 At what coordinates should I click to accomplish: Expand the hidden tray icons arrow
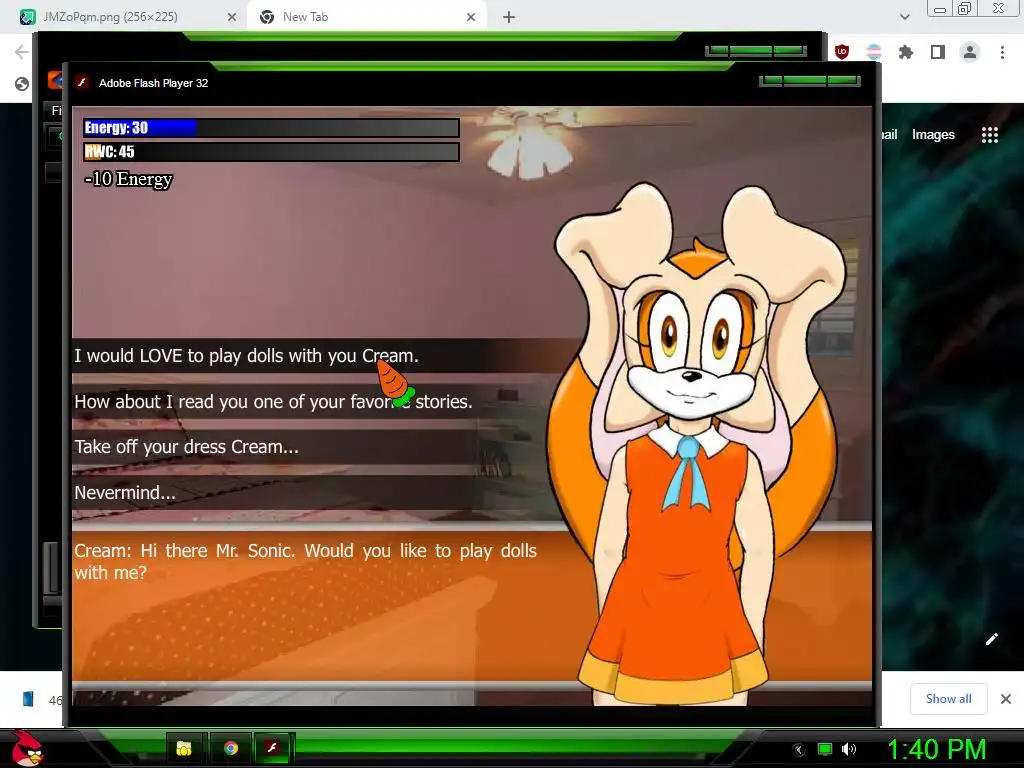[799, 750]
